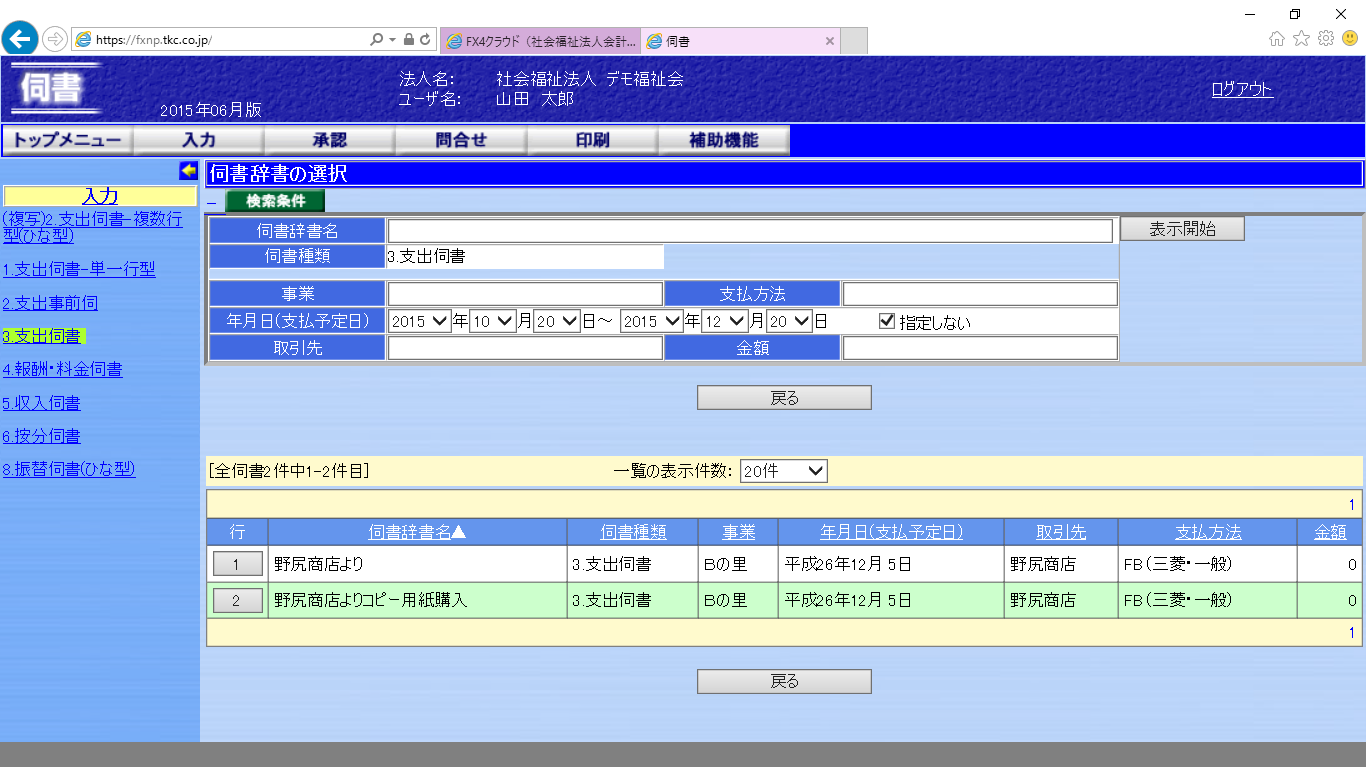Click page 1 link above table
The image size is (1366, 768).
[1352, 505]
